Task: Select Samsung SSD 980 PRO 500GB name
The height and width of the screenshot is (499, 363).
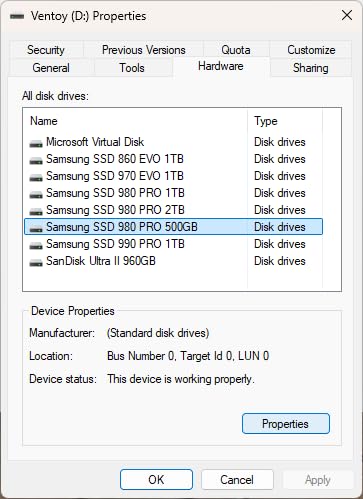Action: [x=122, y=227]
